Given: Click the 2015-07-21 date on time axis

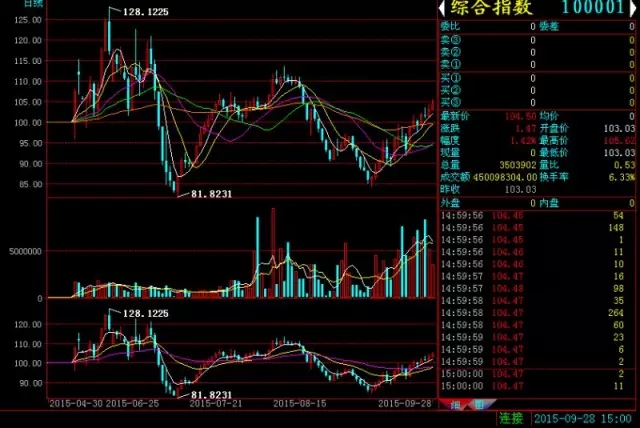Looking at the screenshot, I should pos(216,404).
